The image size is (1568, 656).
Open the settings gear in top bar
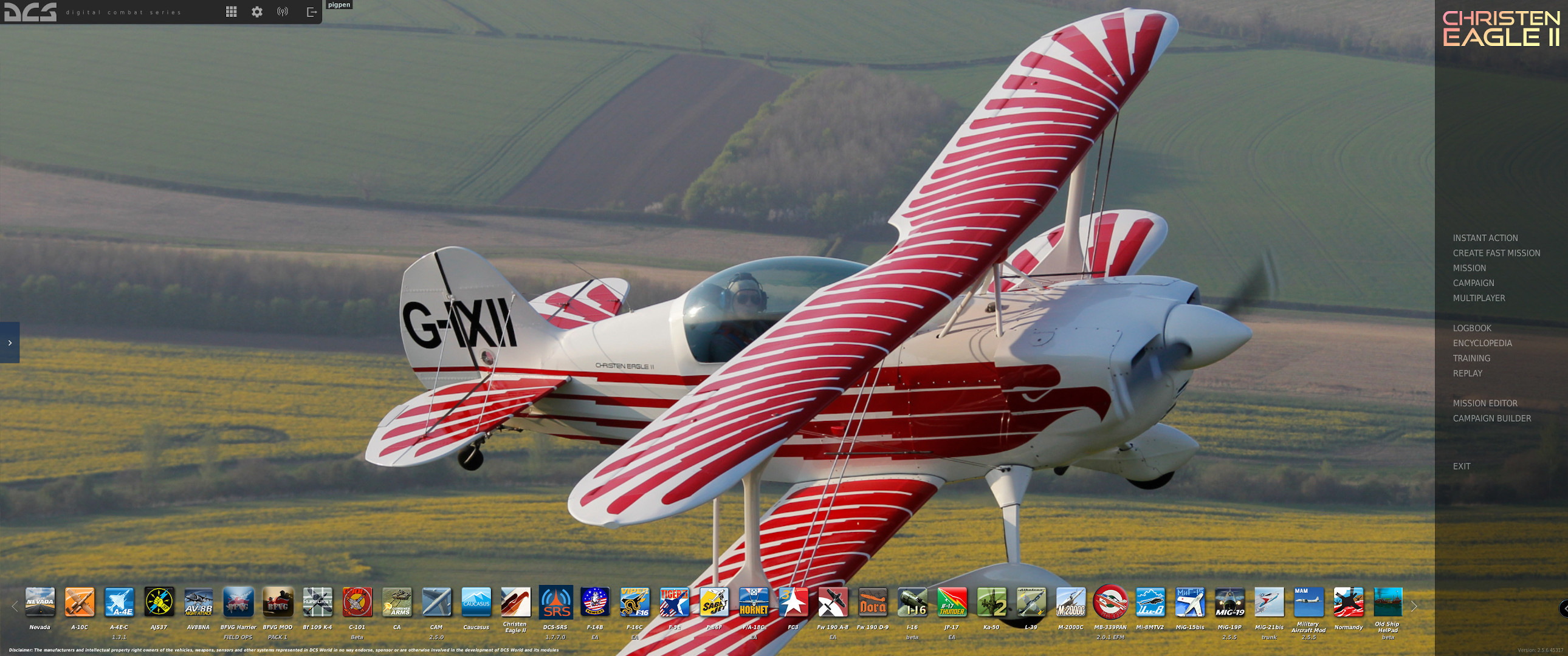[257, 11]
